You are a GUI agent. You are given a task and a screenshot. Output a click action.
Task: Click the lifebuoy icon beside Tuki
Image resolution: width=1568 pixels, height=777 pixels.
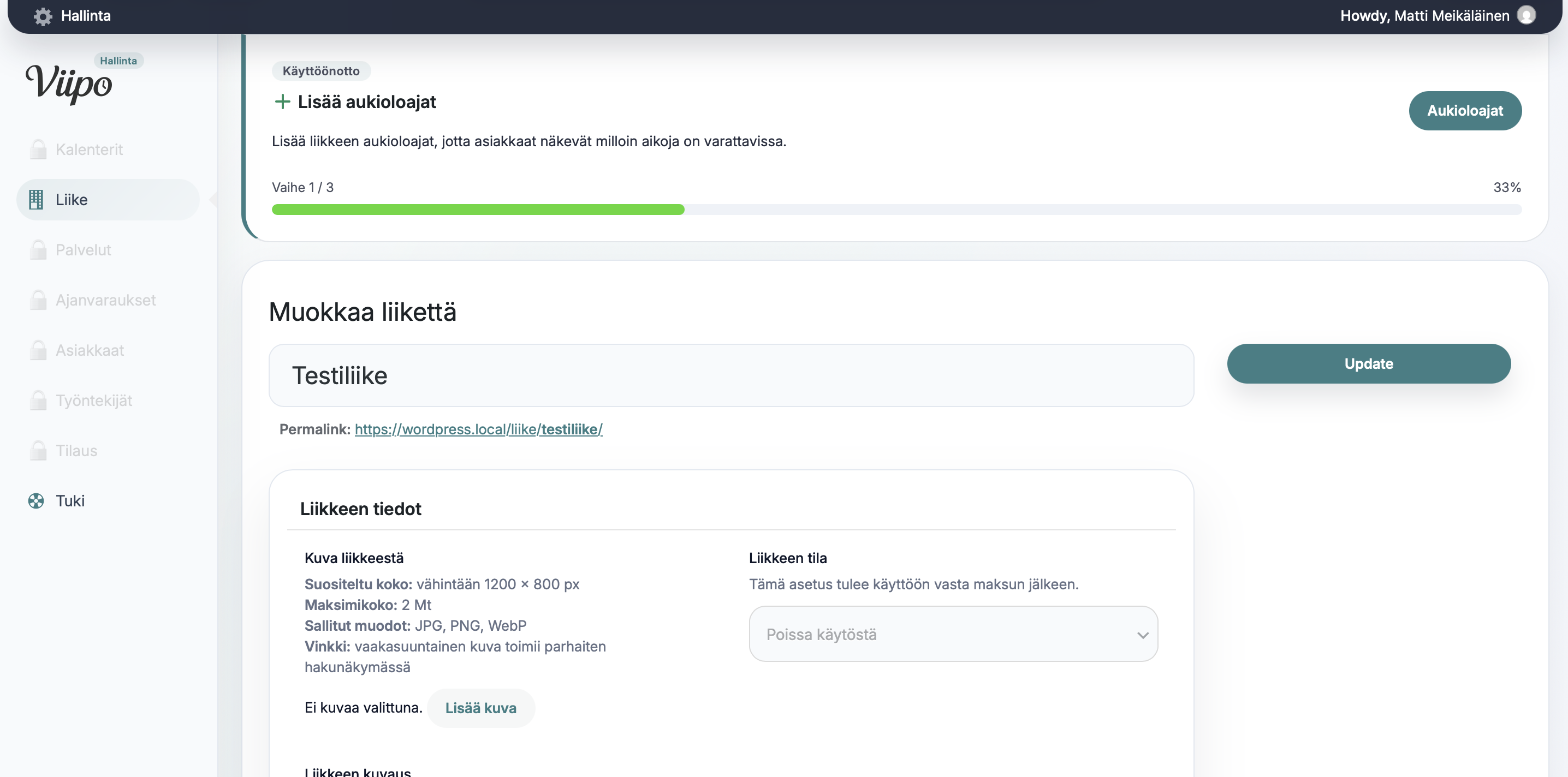pyautogui.click(x=36, y=501)
